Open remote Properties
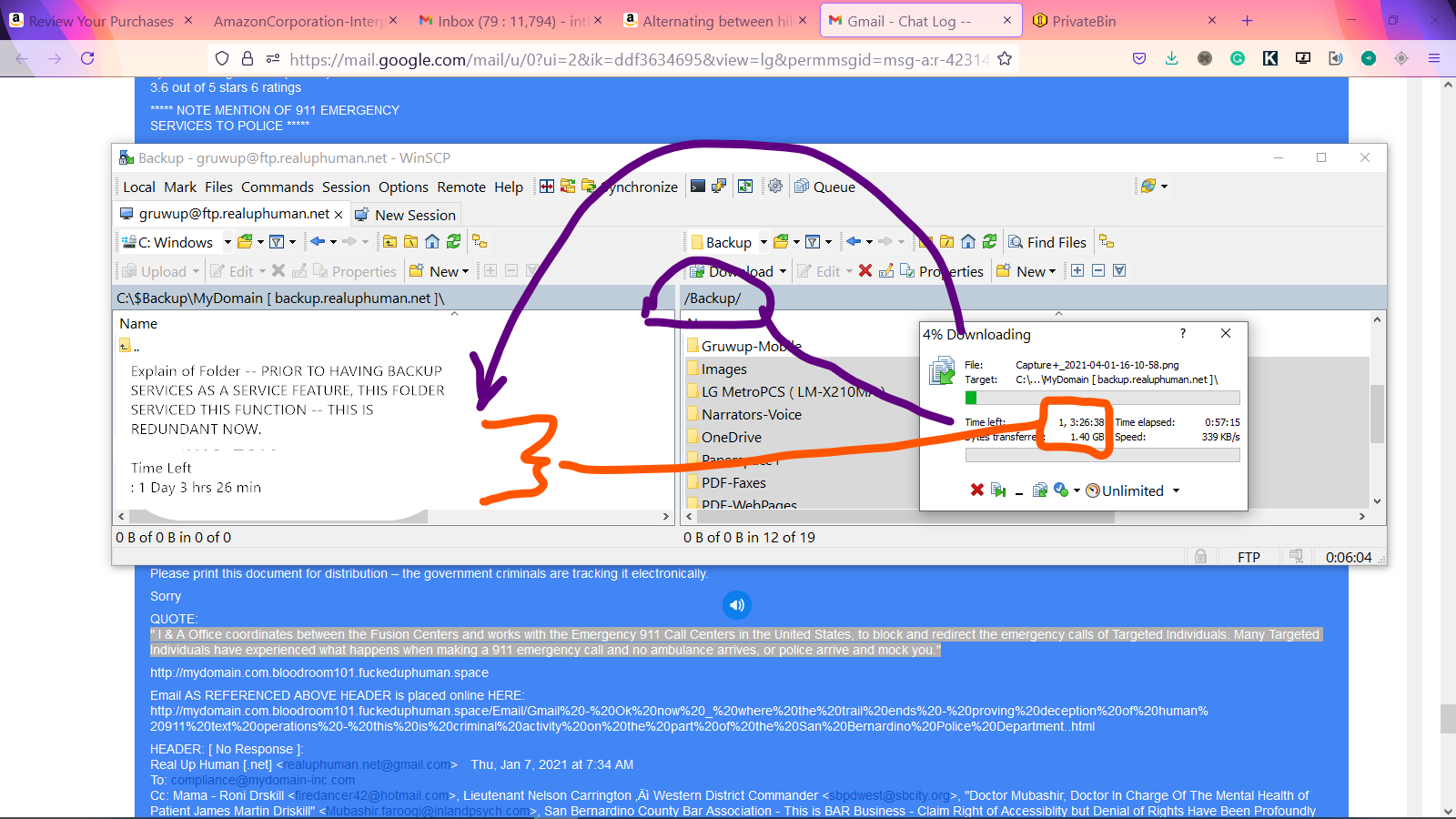1456x819 pixels. pyautogui.click(x=942, y=271)
